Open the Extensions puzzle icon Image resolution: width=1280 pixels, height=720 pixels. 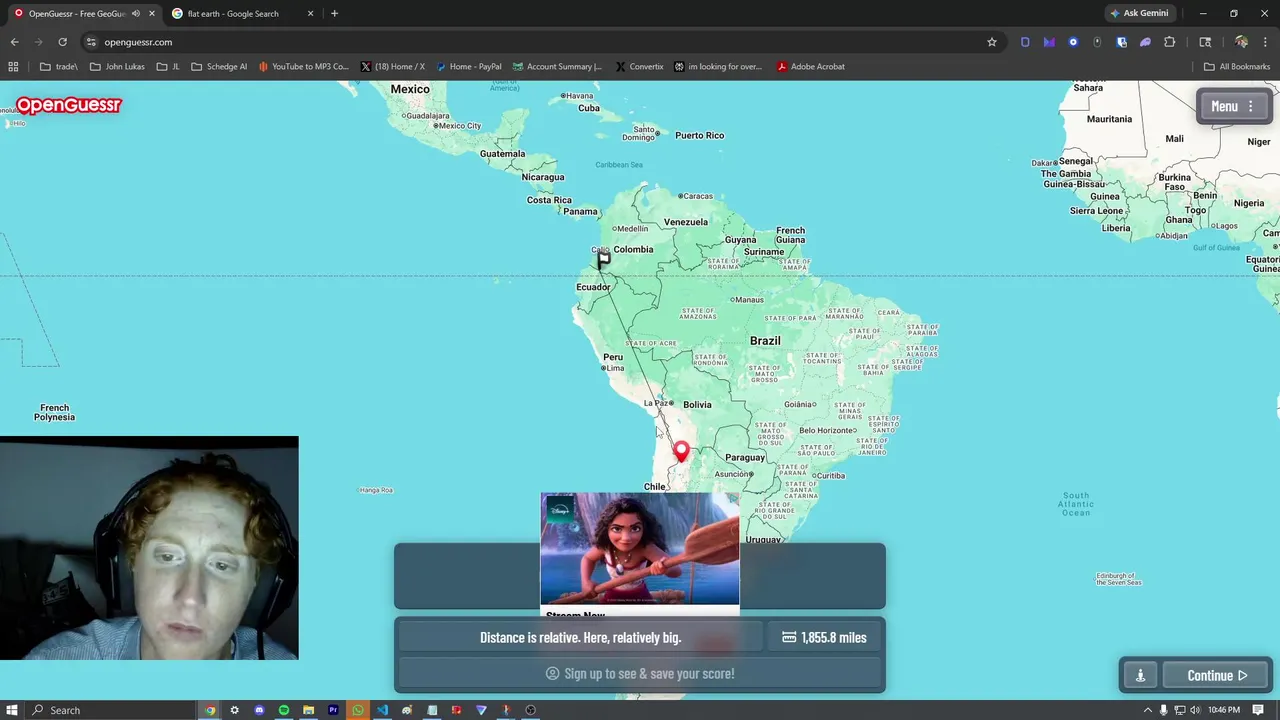pyautogui.click(x=1169, y=42)
